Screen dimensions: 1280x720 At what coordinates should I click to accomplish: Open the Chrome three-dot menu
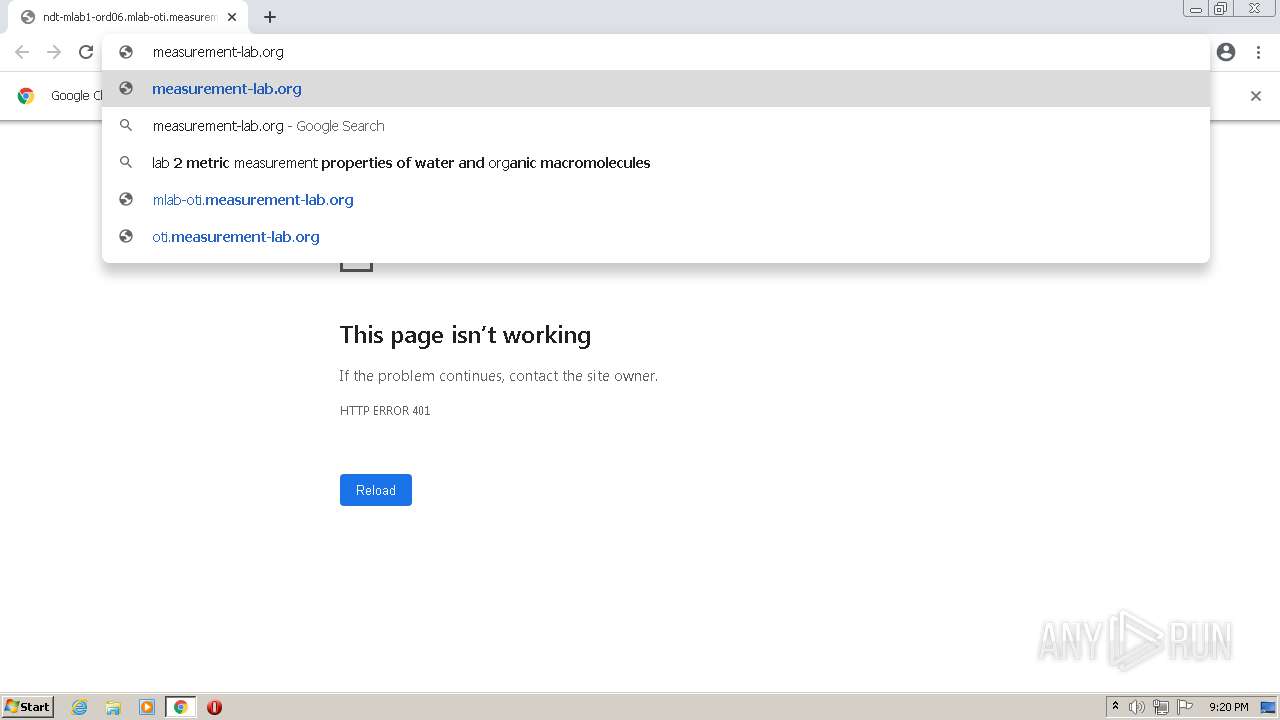tap(1258, 52)
